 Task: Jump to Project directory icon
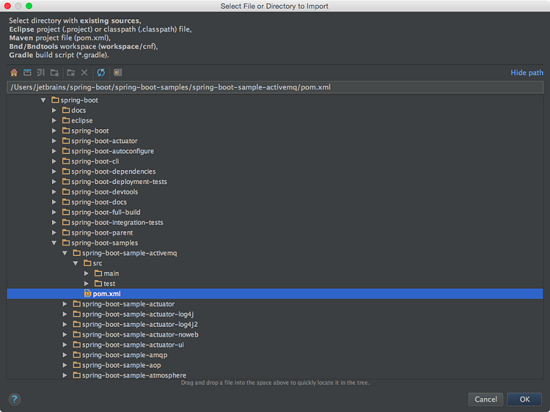tap(41, 73)
